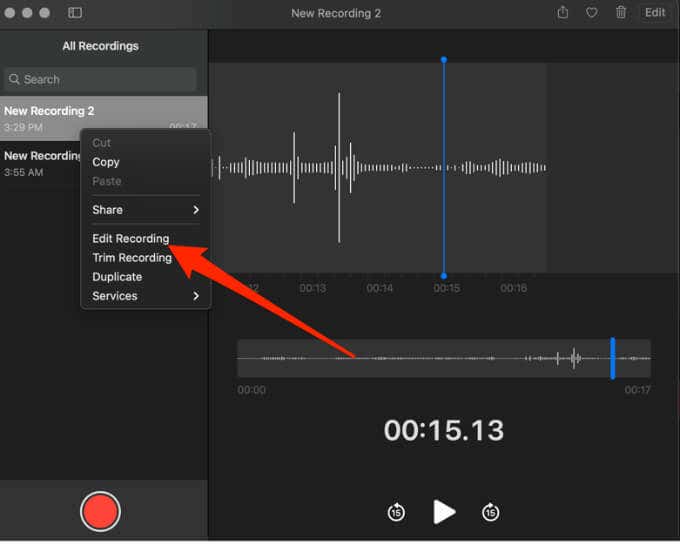Image resolution: width=680 pixels, height=559 pixels.
Task: Start a new recording with red record button
Action: [x=100, y=512]
